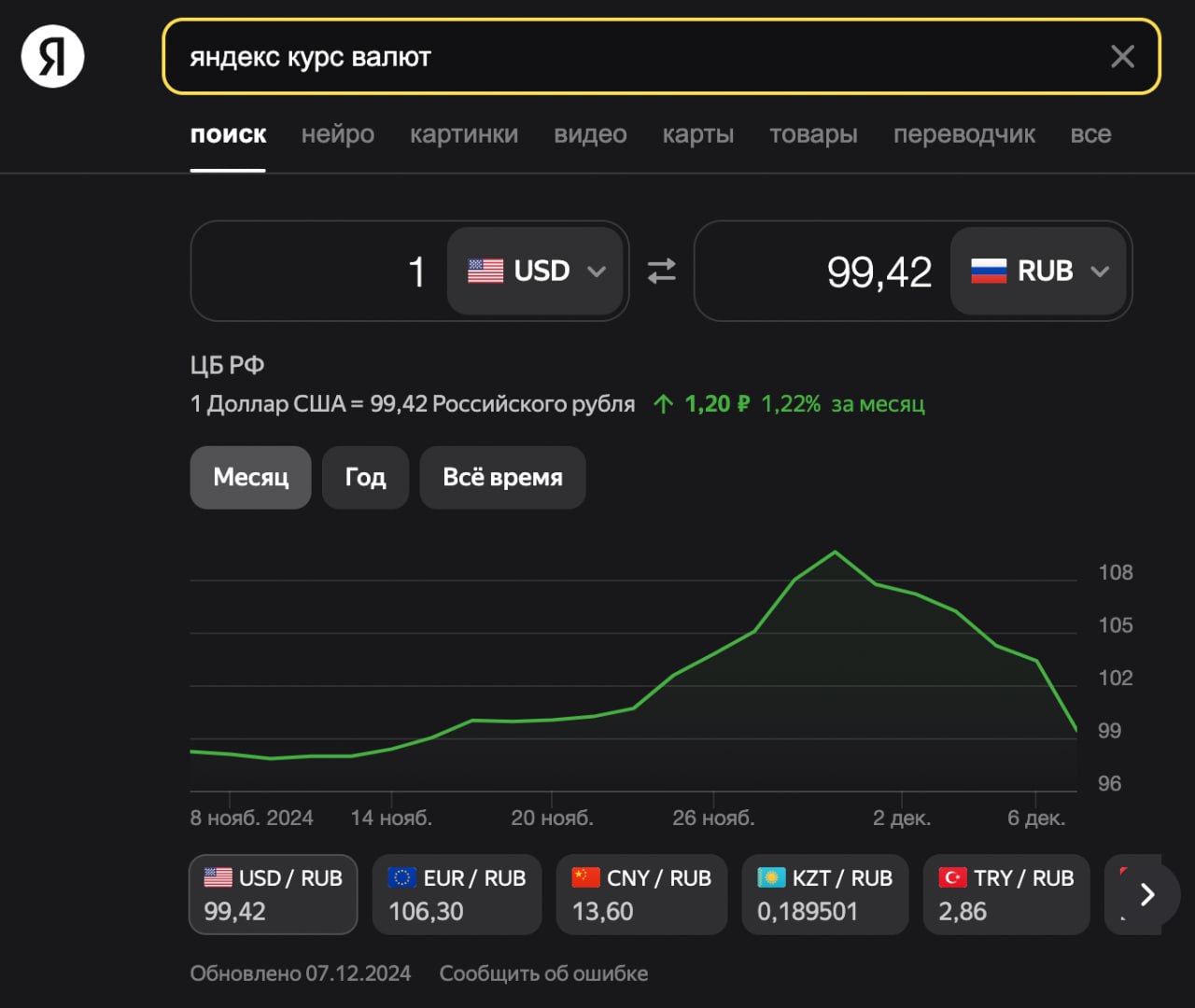
Task: Open the Yandex home logo
Action: pyautogui.click(x=52, y=56)
